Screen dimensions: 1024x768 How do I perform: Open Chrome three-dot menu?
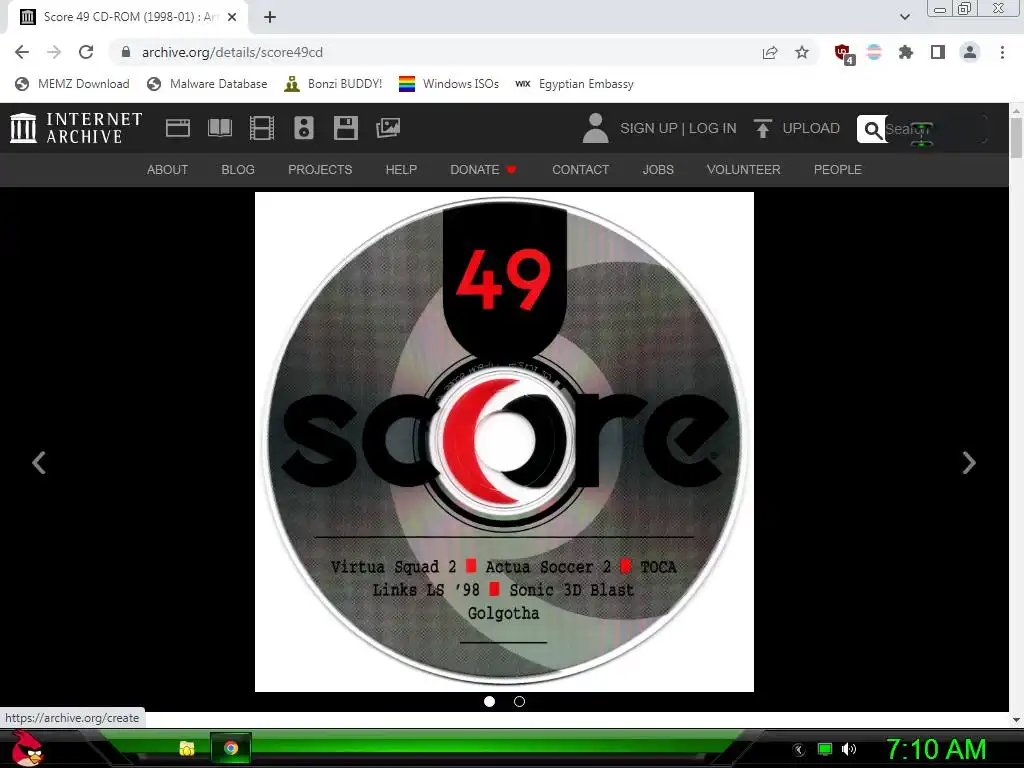(x=1002, y=52)
